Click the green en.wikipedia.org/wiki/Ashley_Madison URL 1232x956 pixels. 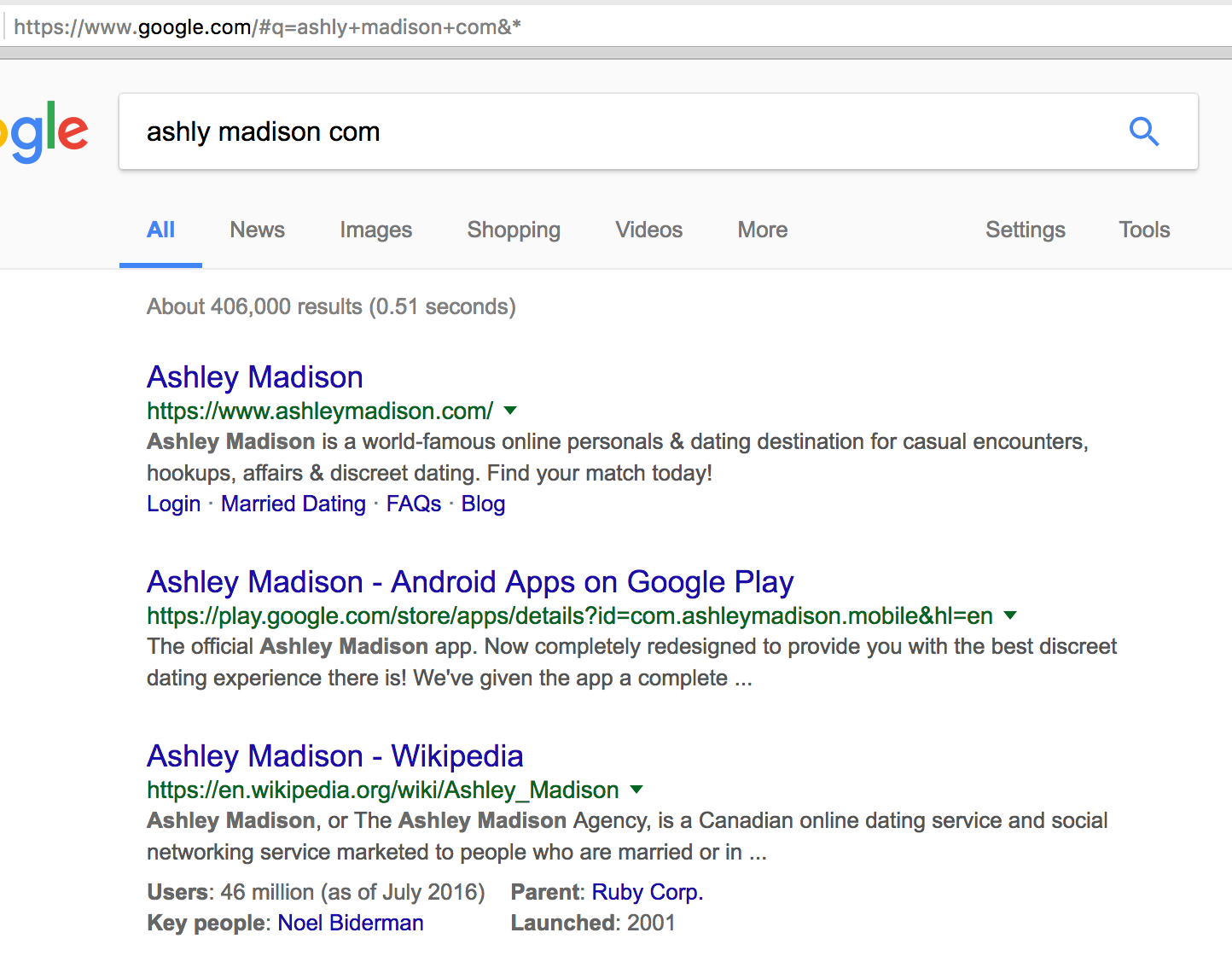[x=383, y=790]
